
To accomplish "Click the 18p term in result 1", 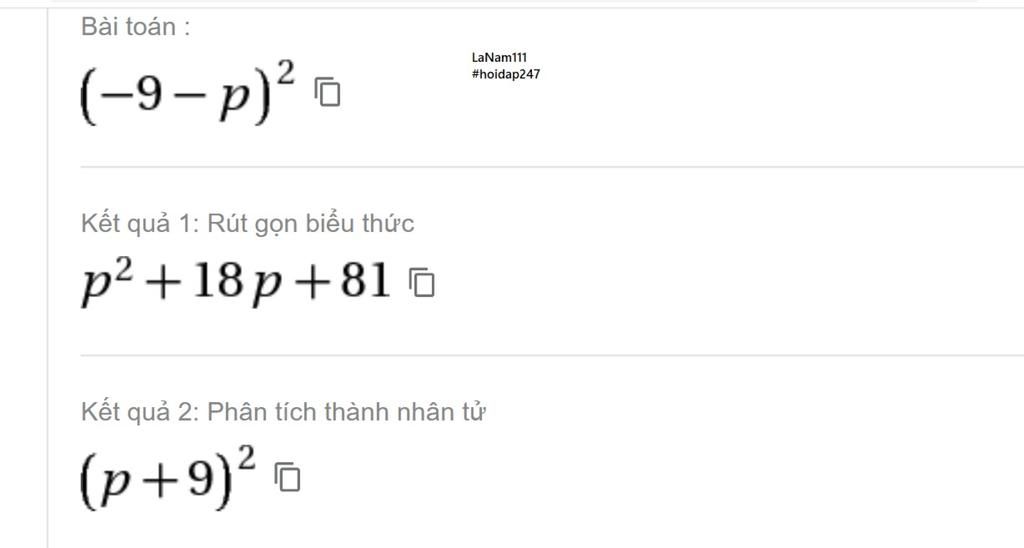I will (236, 283).
